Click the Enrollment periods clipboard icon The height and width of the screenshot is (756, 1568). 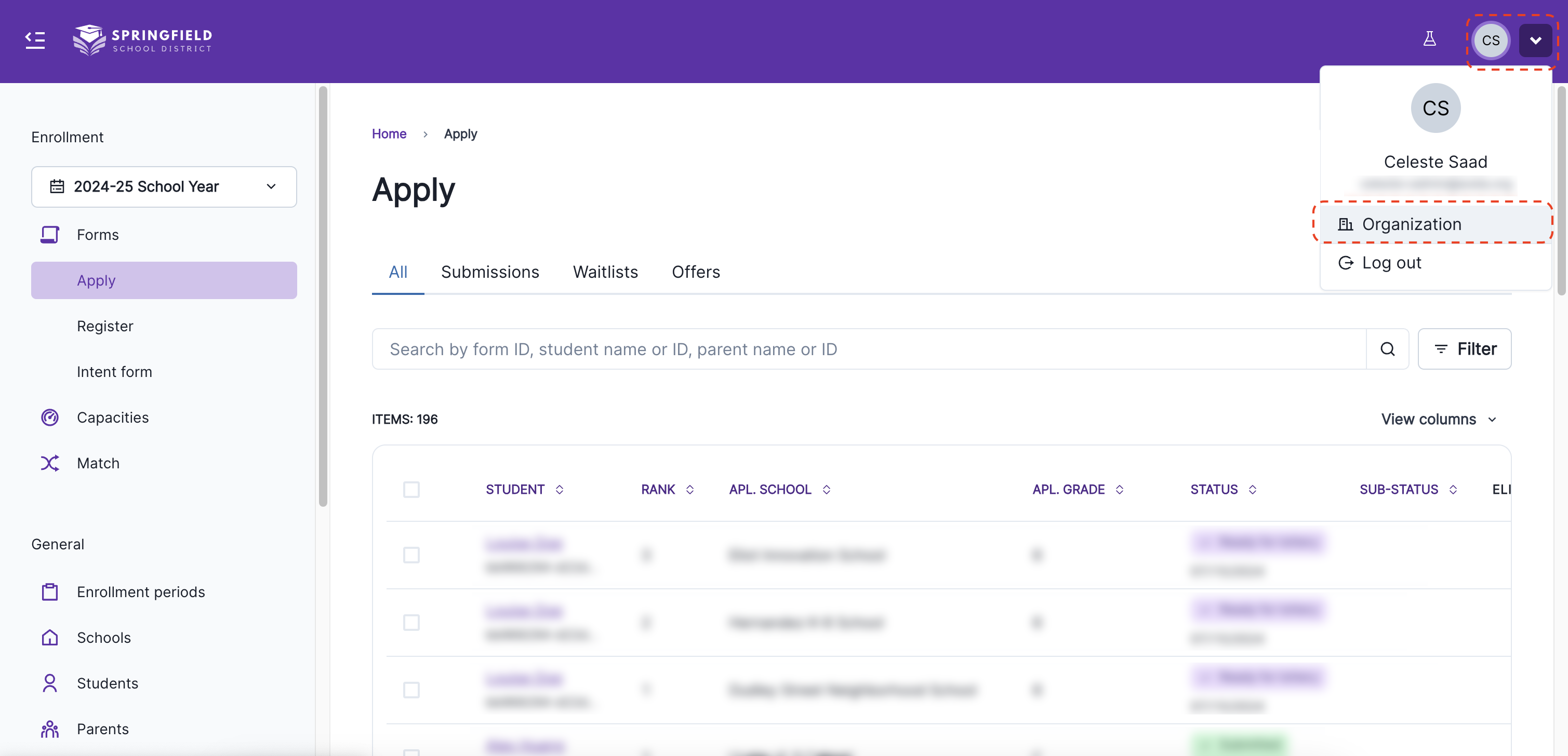50,592
